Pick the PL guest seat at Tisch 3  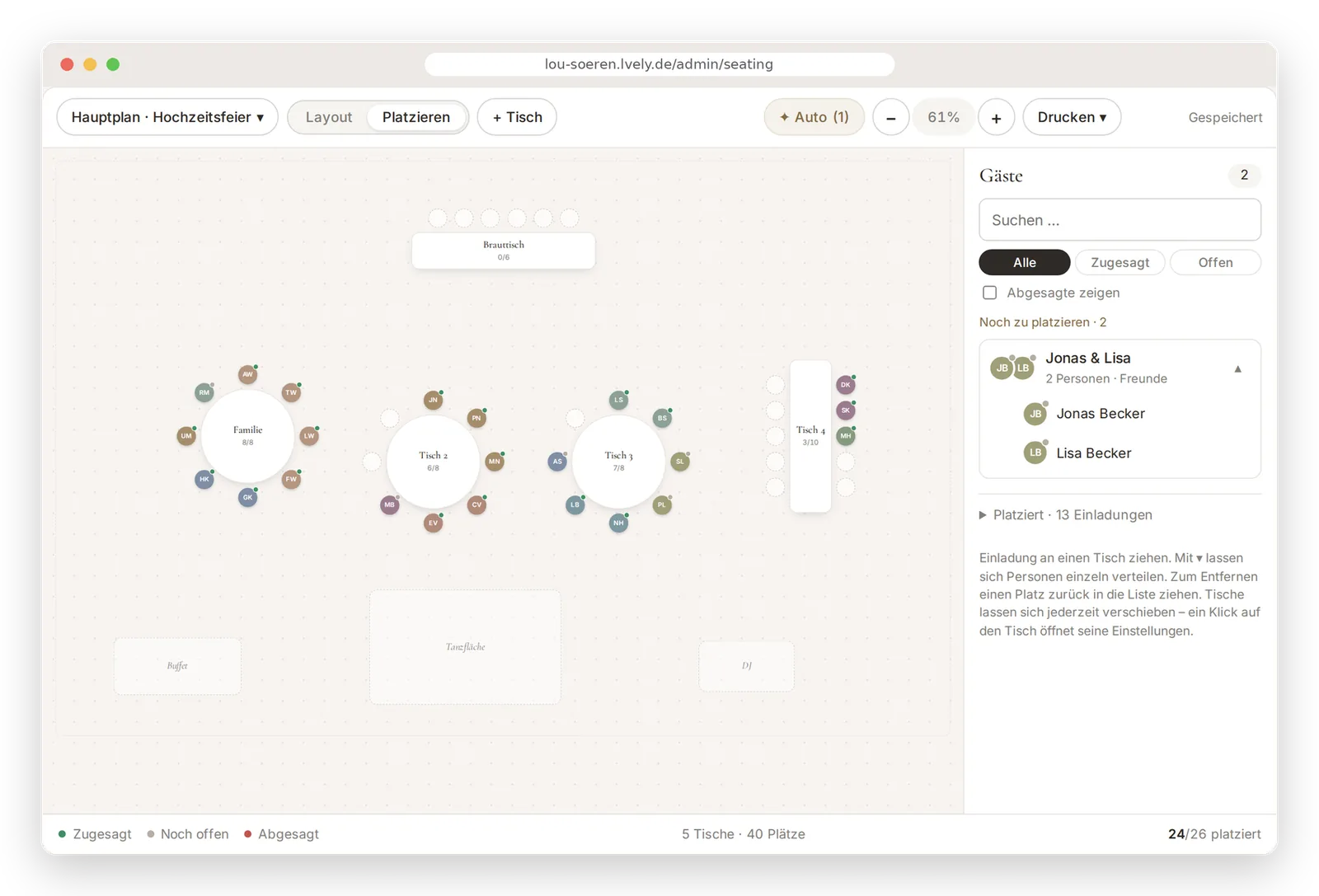pyautogui.click(x=662, y=504)
